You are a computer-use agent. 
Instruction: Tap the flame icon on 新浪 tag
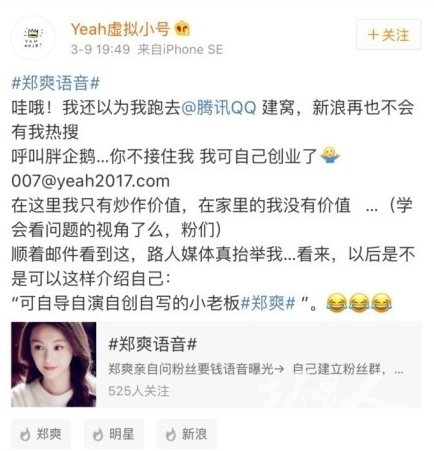pyautogui.click(x=171, y=435)
